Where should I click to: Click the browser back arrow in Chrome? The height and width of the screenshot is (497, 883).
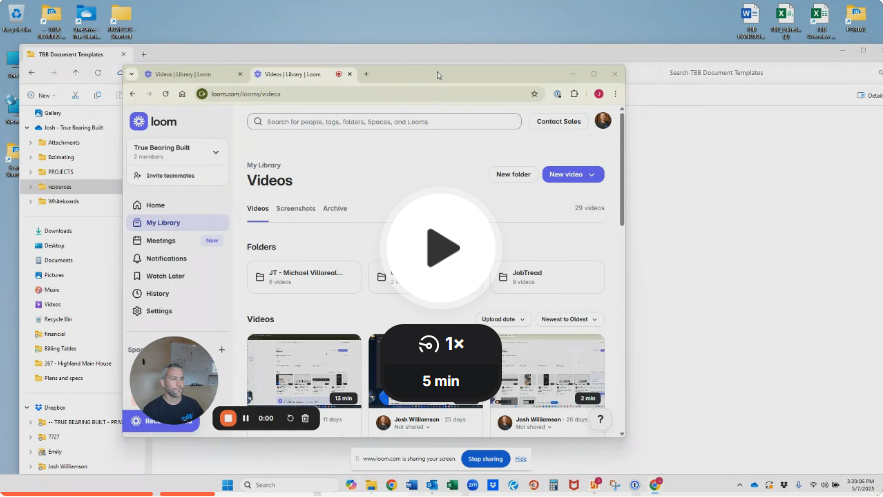[x=132, y=94]
